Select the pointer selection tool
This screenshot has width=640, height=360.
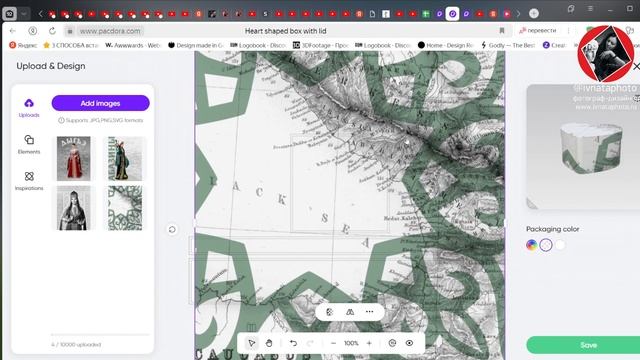(x=251, y=343)
